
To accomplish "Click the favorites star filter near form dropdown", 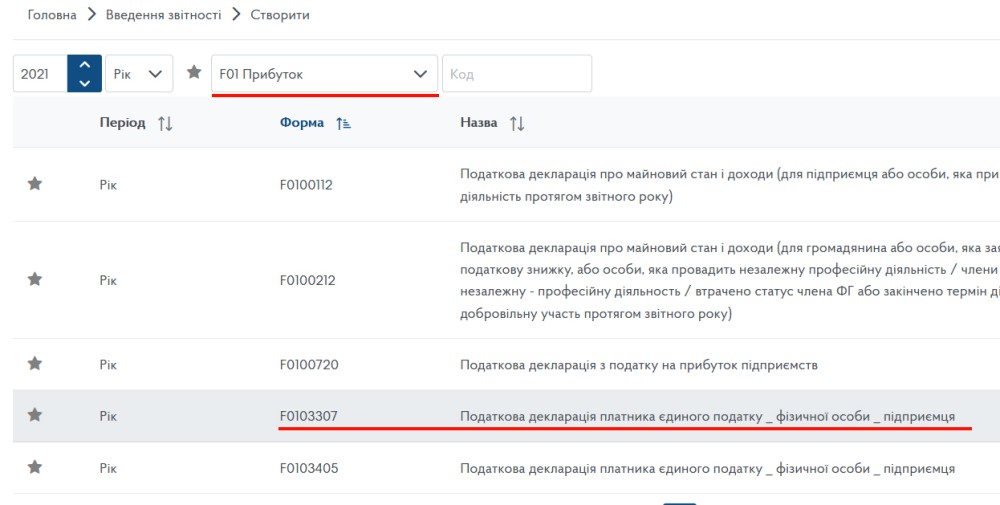I will (x=194, y=73).
